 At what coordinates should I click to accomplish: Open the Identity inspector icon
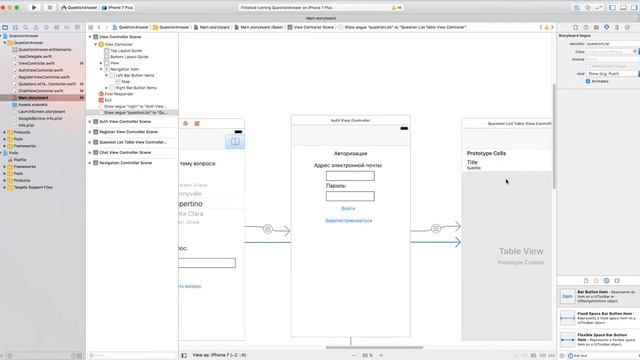tap(596, 27)
